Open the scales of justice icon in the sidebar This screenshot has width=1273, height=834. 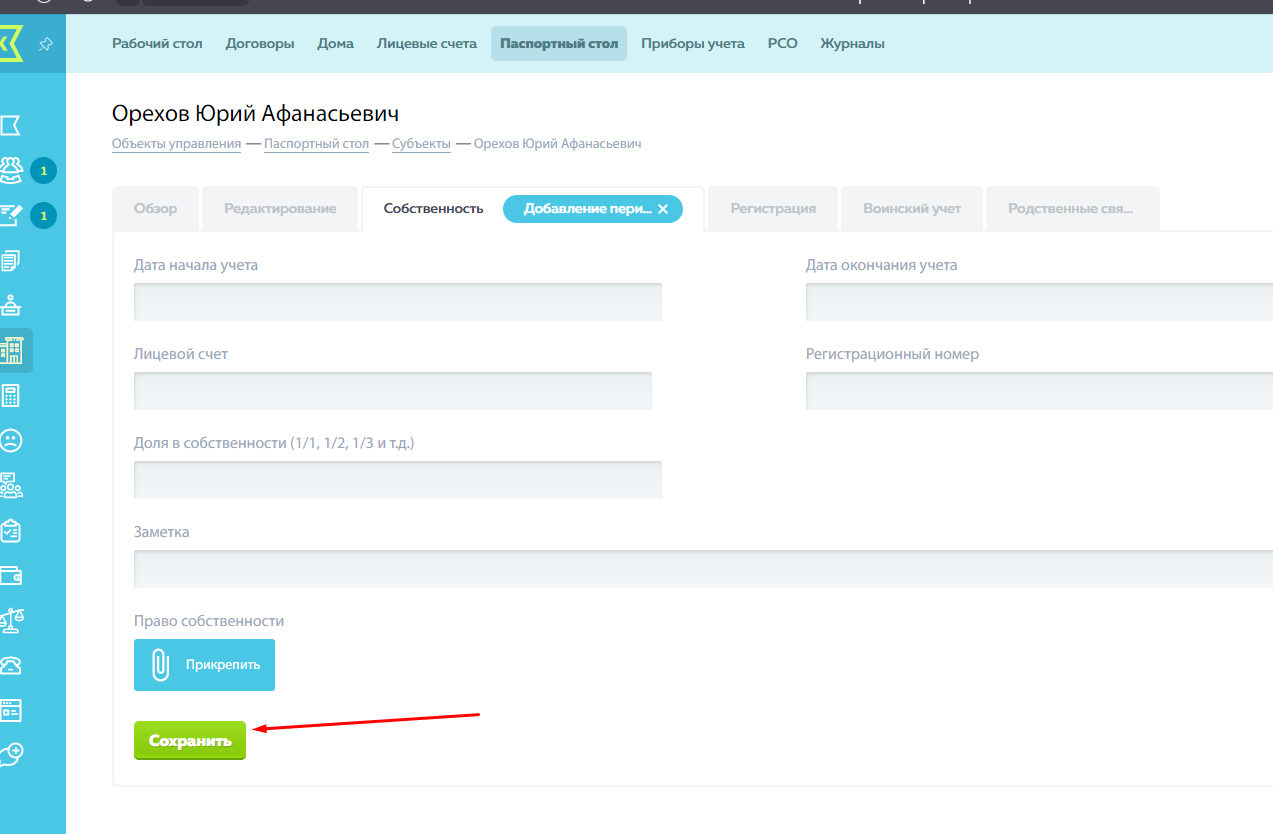[11, 620]
